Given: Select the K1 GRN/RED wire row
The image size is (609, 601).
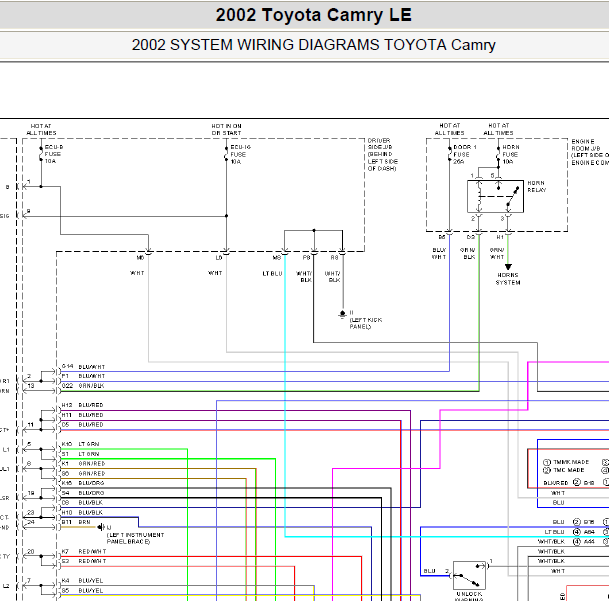Looking at the screenshot, I should (83, 463).
